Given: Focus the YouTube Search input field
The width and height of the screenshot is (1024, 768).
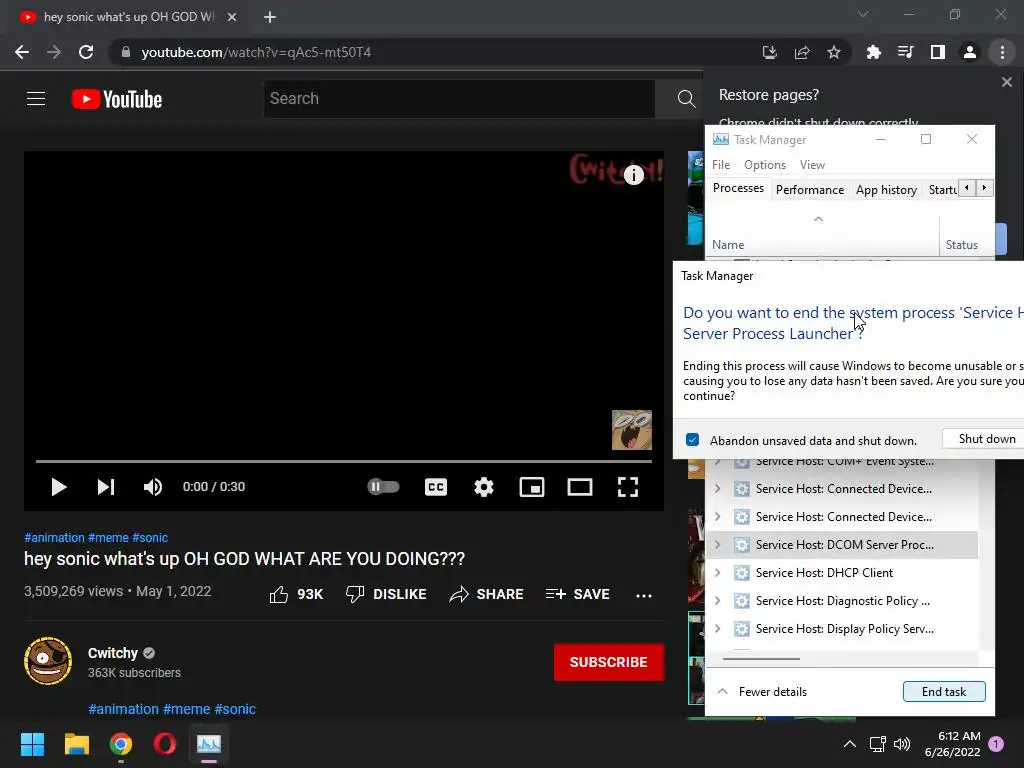Looking at the screenshot, I should (459, 99).
